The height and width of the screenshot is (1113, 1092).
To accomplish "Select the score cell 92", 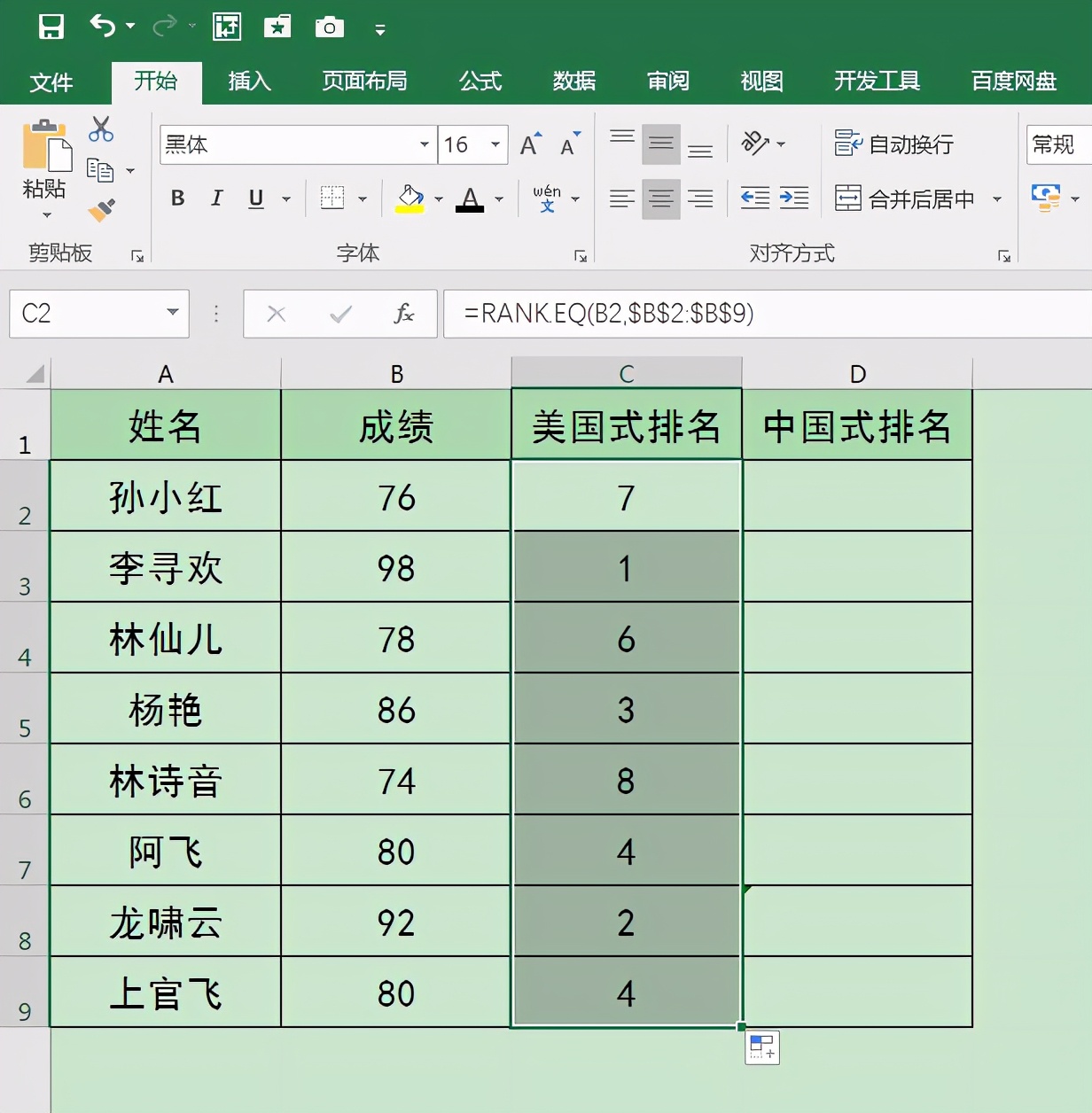I will click(396, 922).
